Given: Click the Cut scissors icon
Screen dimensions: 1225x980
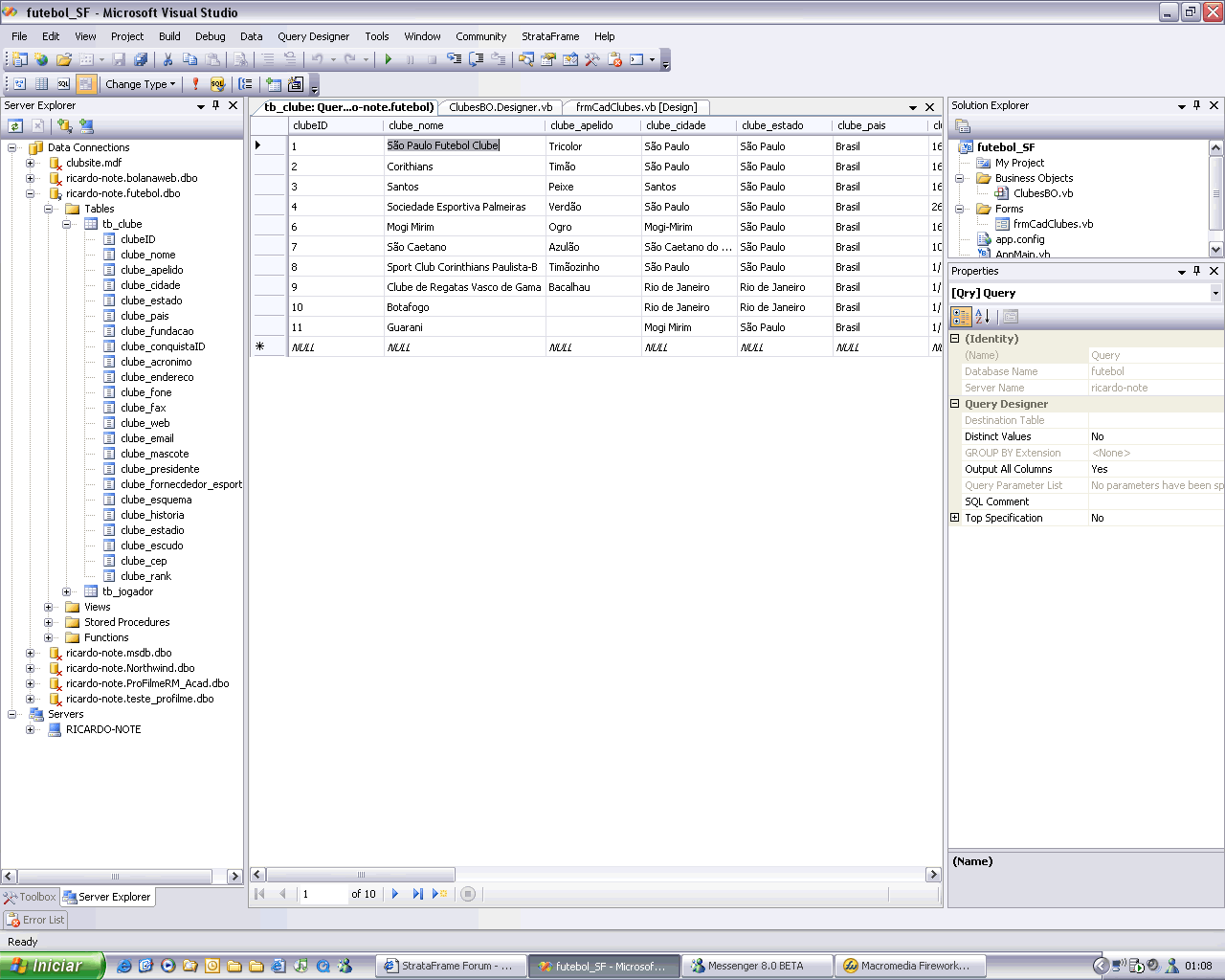Looking at the screenshot, I should [x=167, y=59].
